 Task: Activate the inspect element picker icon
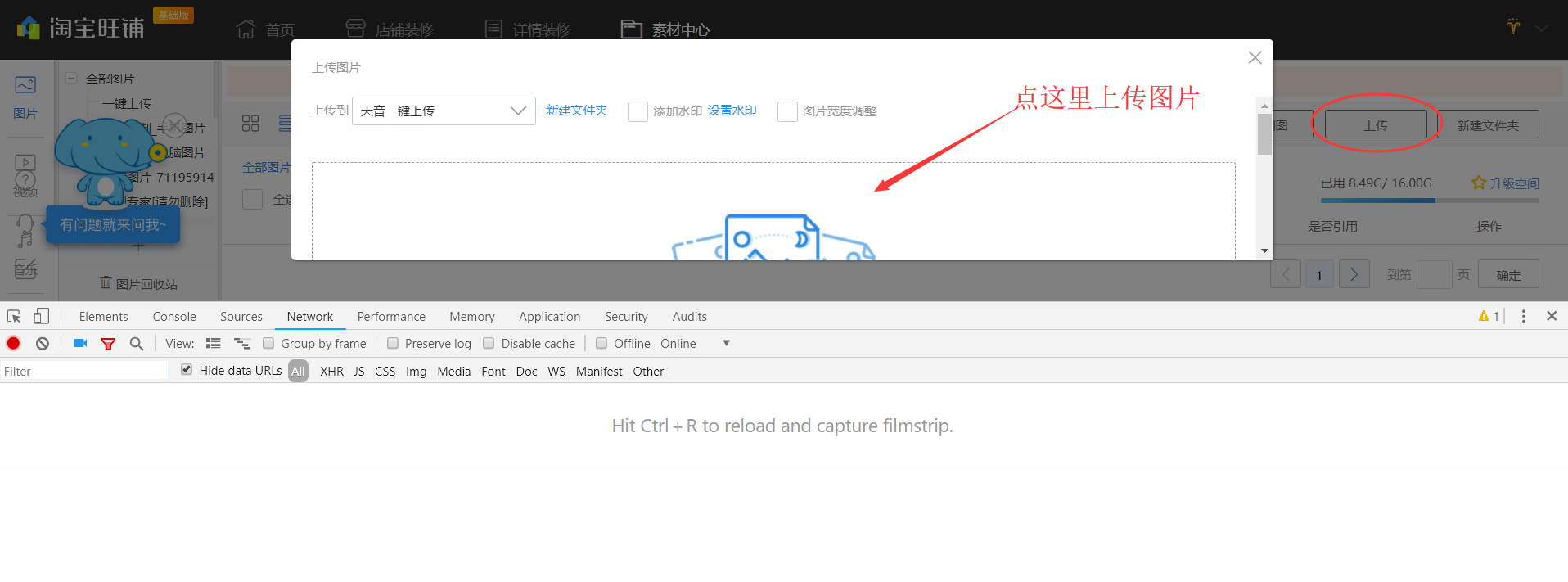click(x=14, y=316)
